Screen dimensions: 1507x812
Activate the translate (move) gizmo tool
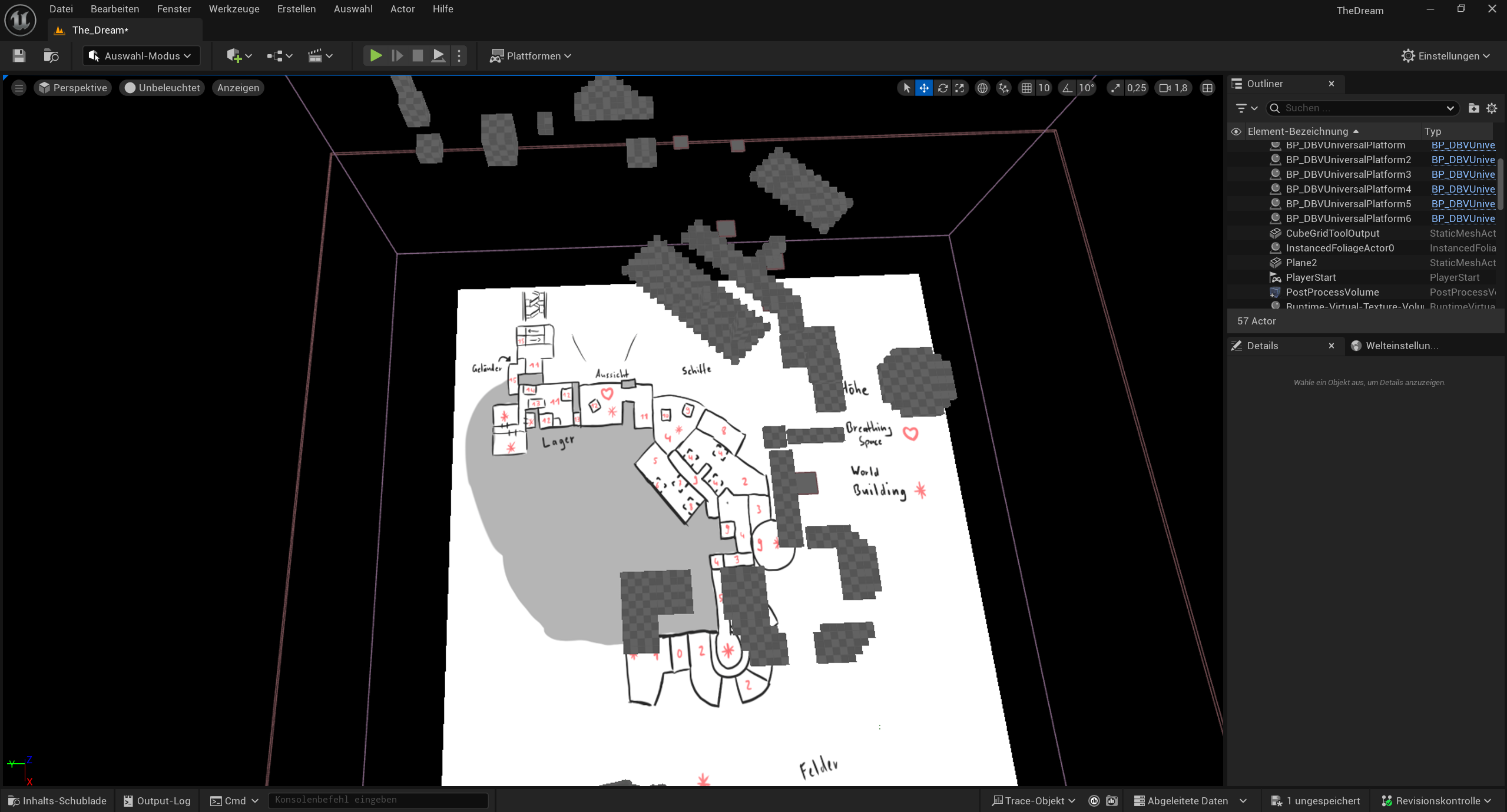click(924, 88)
